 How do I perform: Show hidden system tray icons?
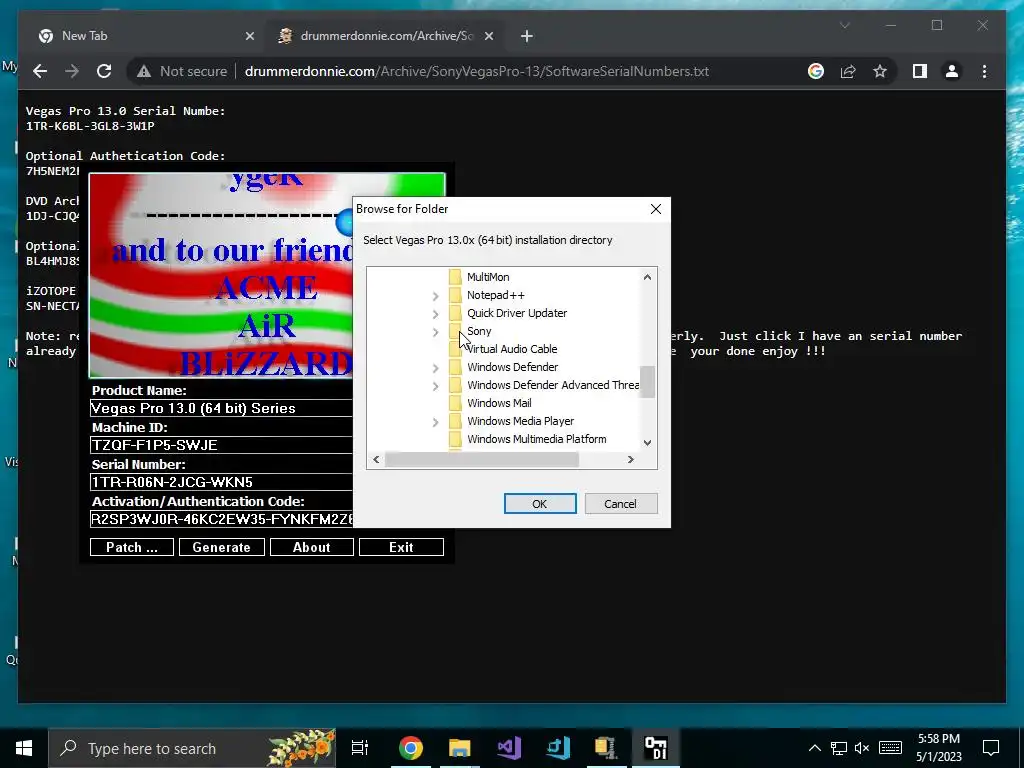(814, 748)
